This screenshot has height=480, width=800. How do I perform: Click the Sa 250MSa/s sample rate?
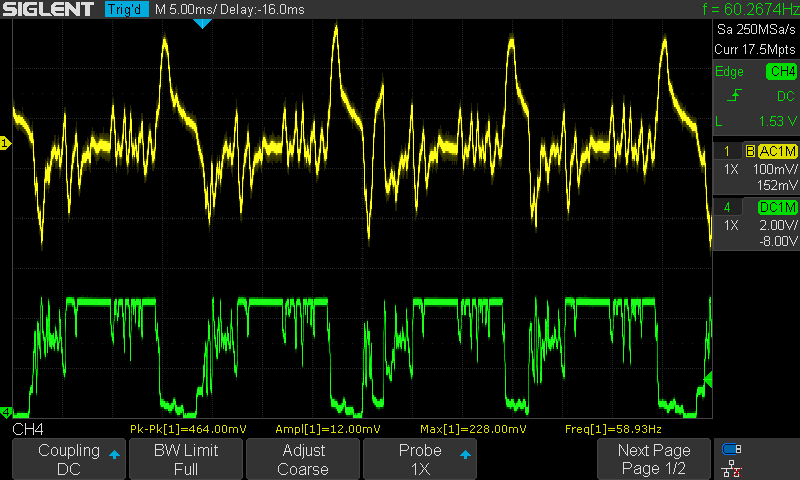(x=756, y=29)
